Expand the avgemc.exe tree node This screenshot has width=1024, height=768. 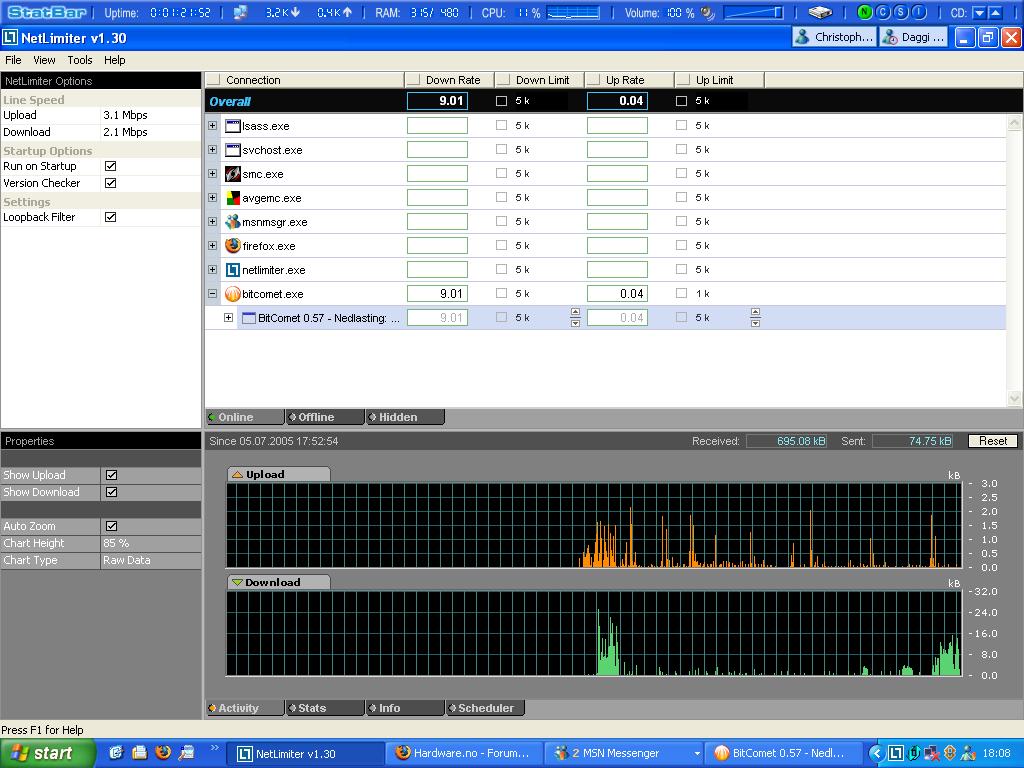click(212, 197)
